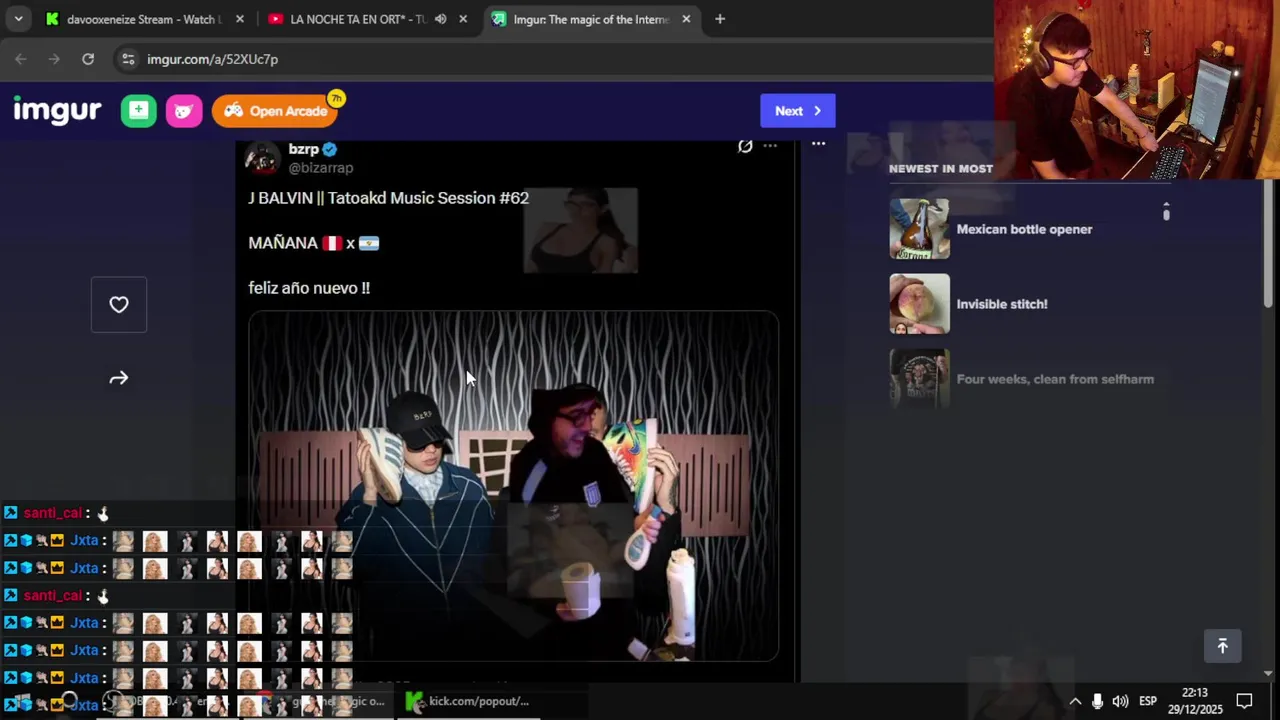
Task: Click the feliz año nuevo !! text
Action: click(309, 288)
